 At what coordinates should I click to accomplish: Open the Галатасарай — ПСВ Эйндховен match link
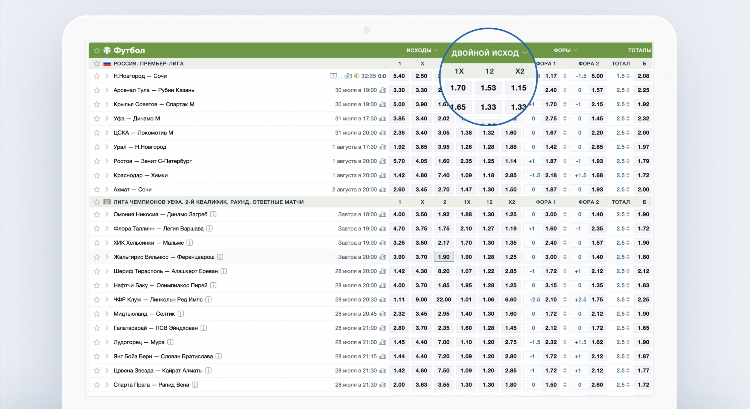(155, 328)
